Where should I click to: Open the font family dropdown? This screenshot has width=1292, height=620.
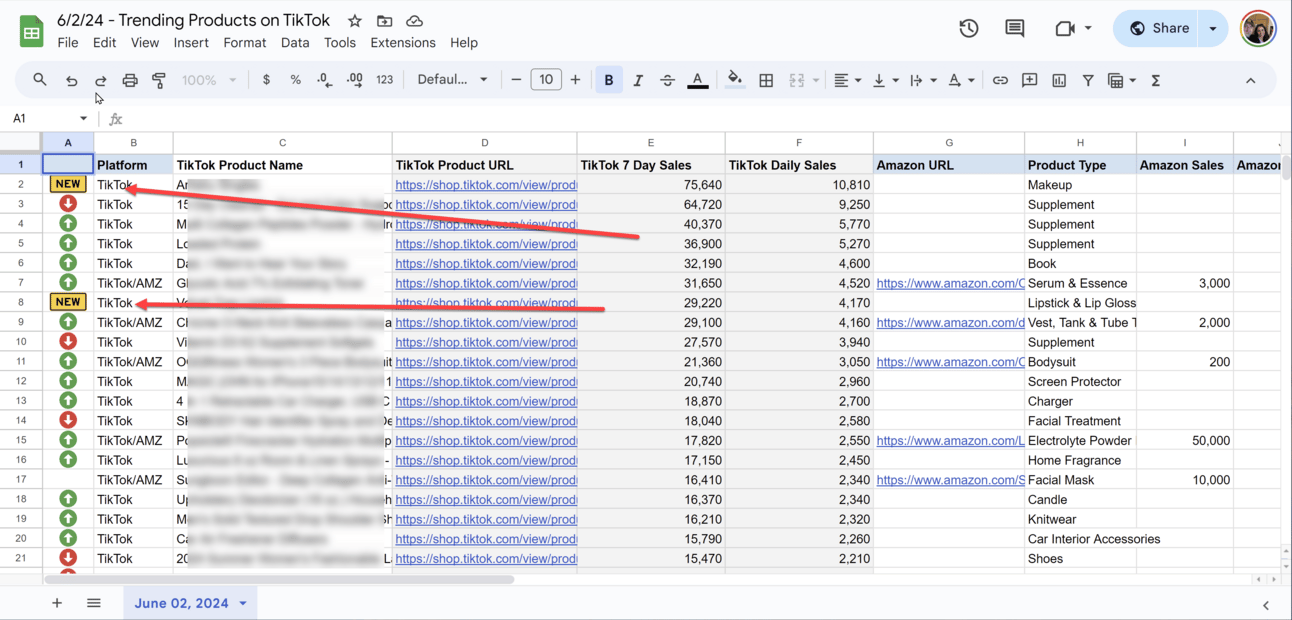point(452,80)
